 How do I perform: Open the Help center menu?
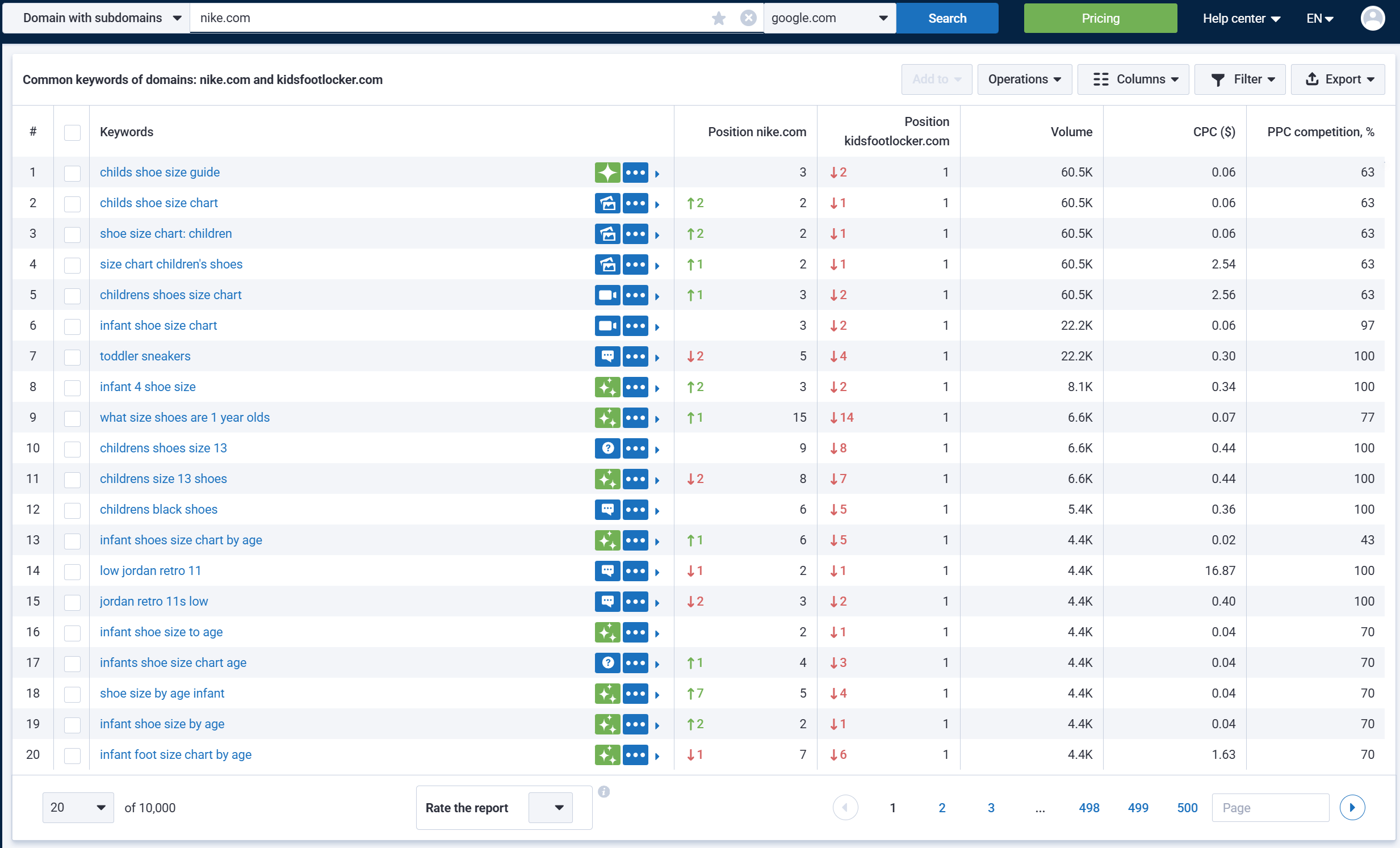(1240, 18)
